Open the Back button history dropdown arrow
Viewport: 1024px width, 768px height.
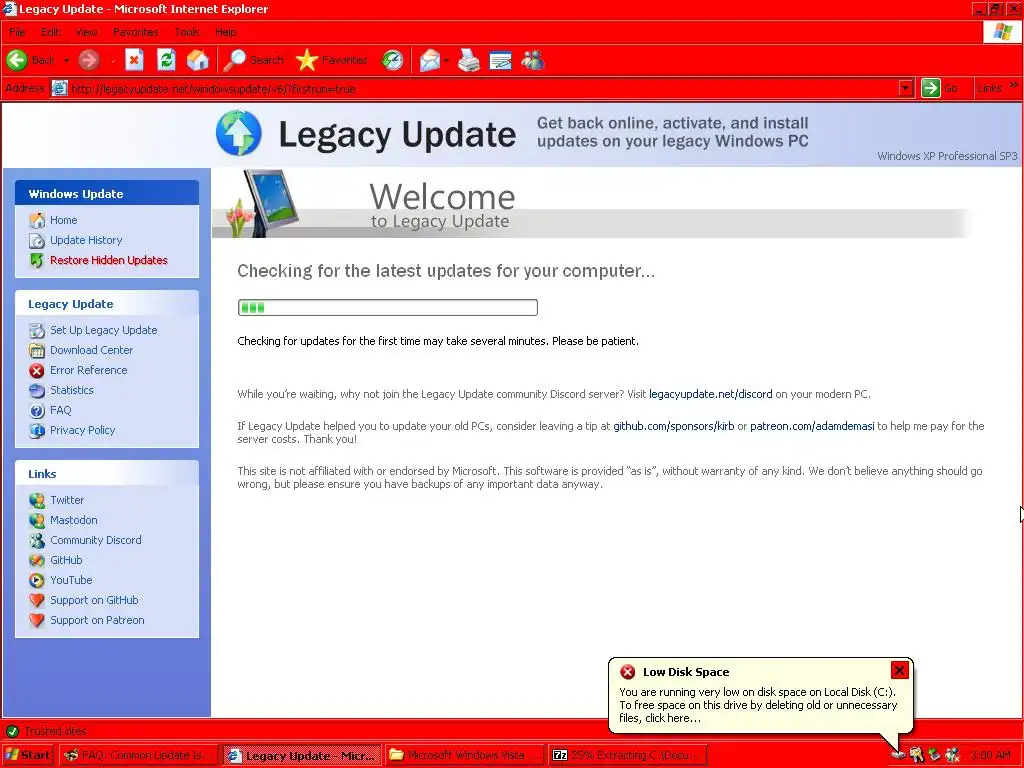66,60
